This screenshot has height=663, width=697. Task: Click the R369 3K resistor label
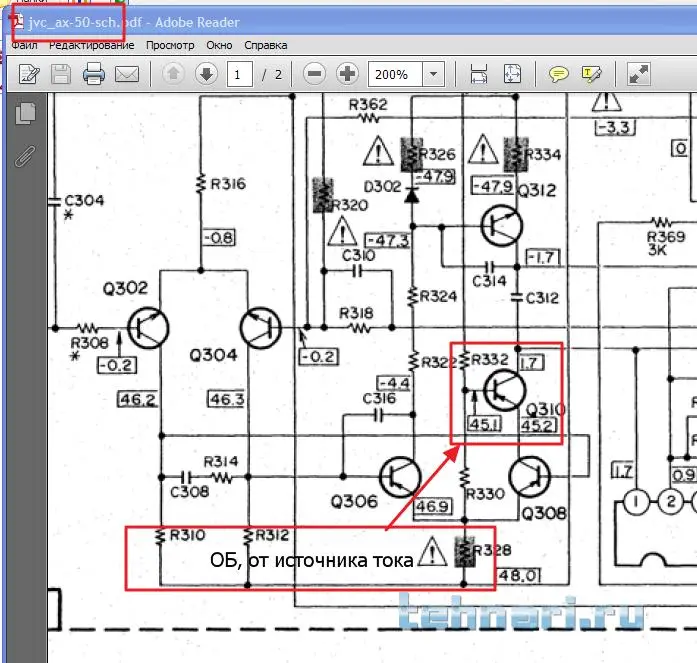[x=665, y=243]
